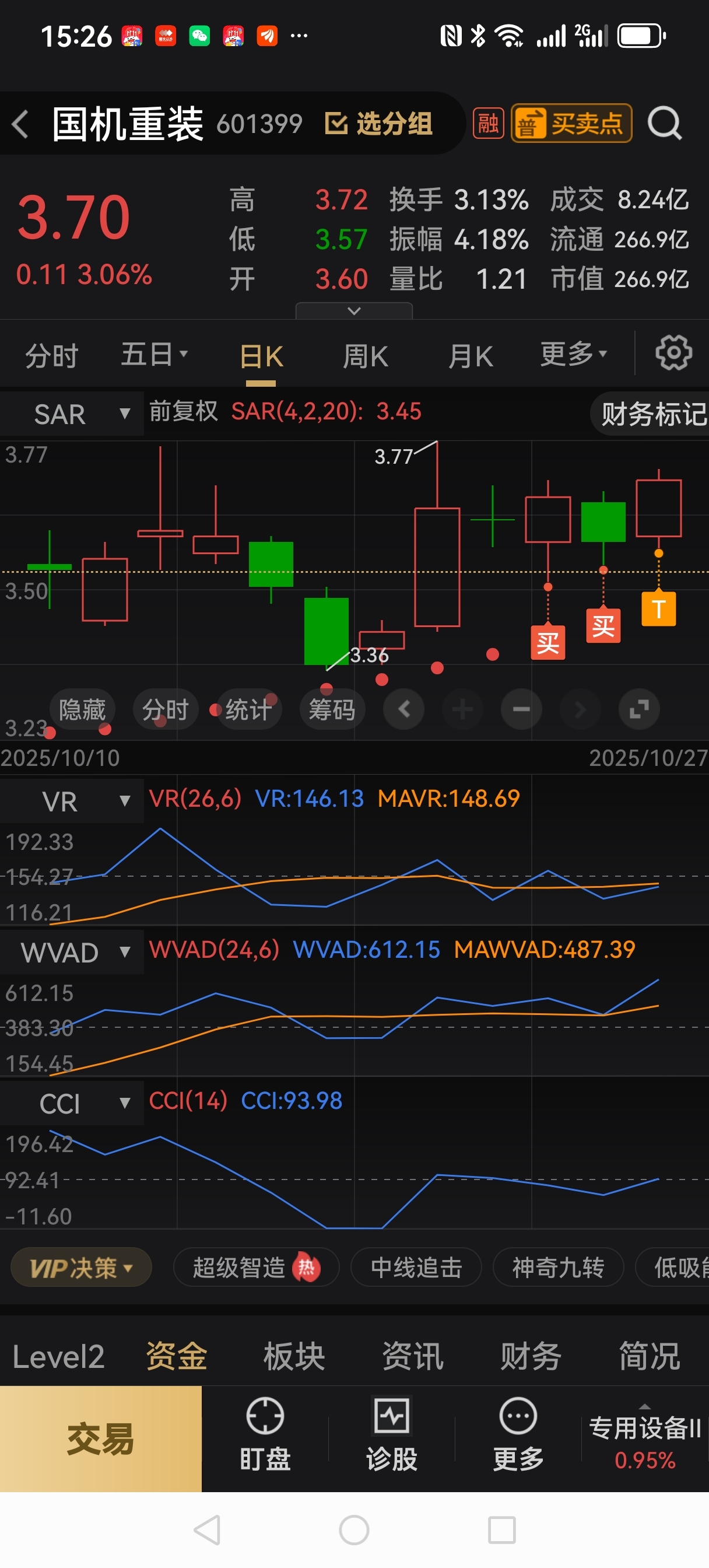Tap the SAR(4,2,20): 3.45 value text
This screenshot has width=709, height=1568.
(x=326, y=411)
